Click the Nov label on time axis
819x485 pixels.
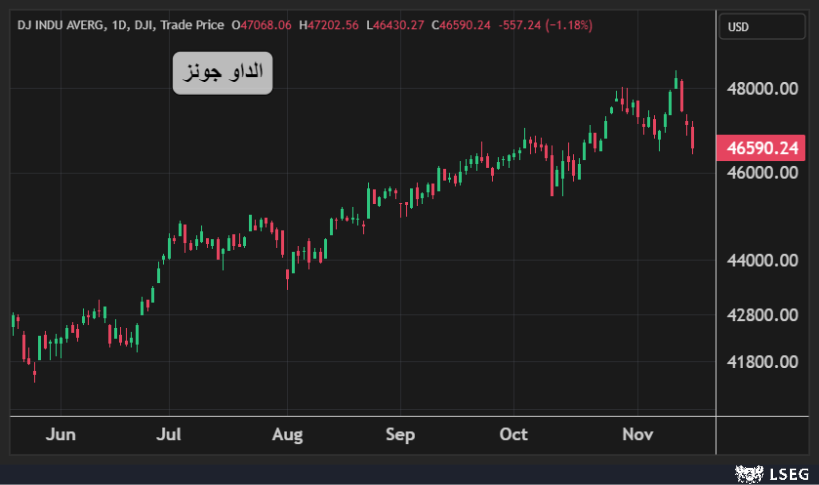(x=637, y=434)
